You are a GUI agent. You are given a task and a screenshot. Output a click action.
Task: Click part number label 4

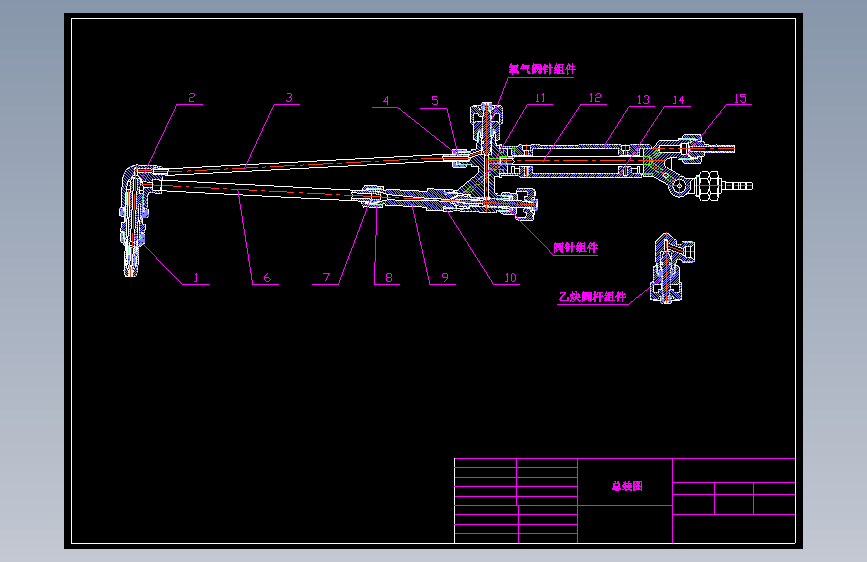pyautogui.click(x=386, y=101)
